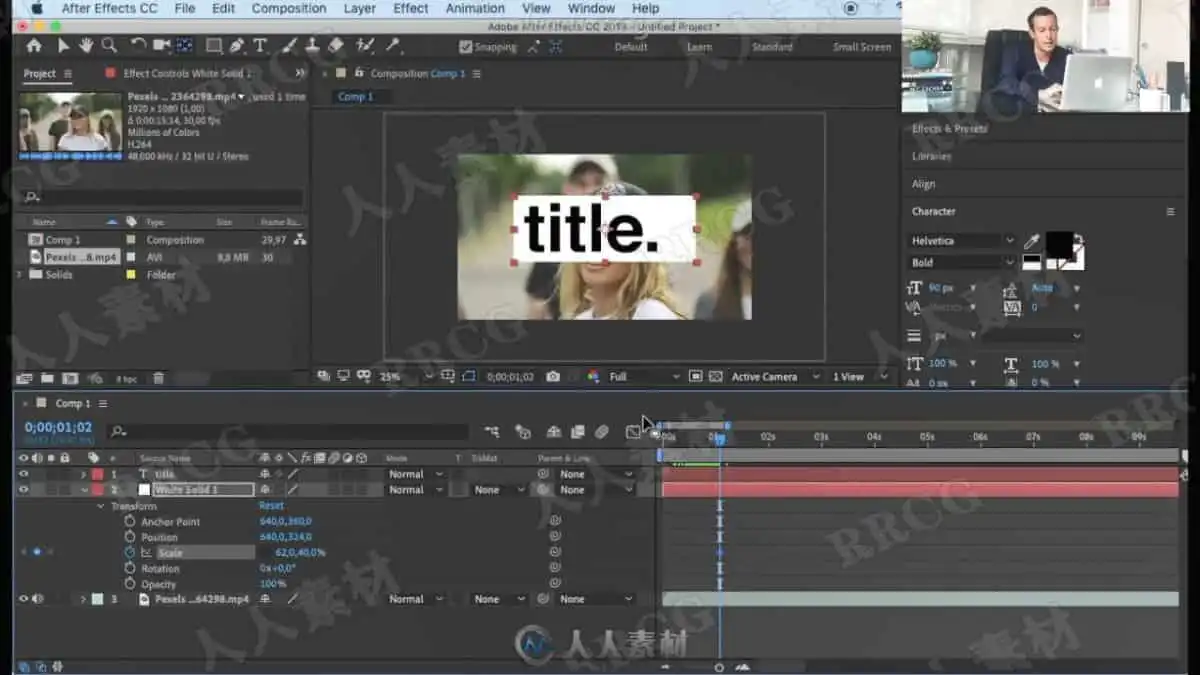Select the Puppet Pin tool

394,46
